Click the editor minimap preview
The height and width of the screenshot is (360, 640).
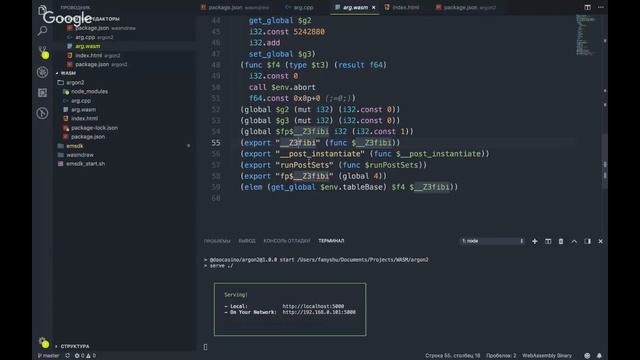[x=587, y=35]
